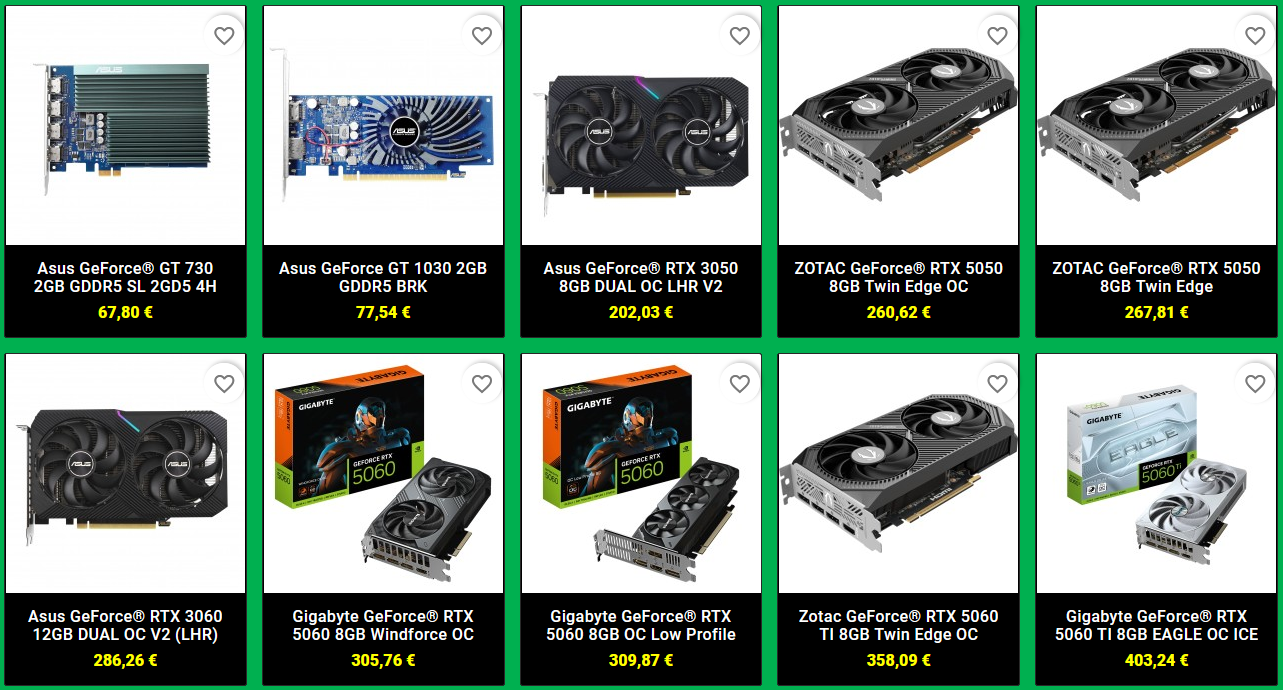
Task: Heart the Gigabyte RTX 5060 Windforce OC
Action: pos(482,384)
